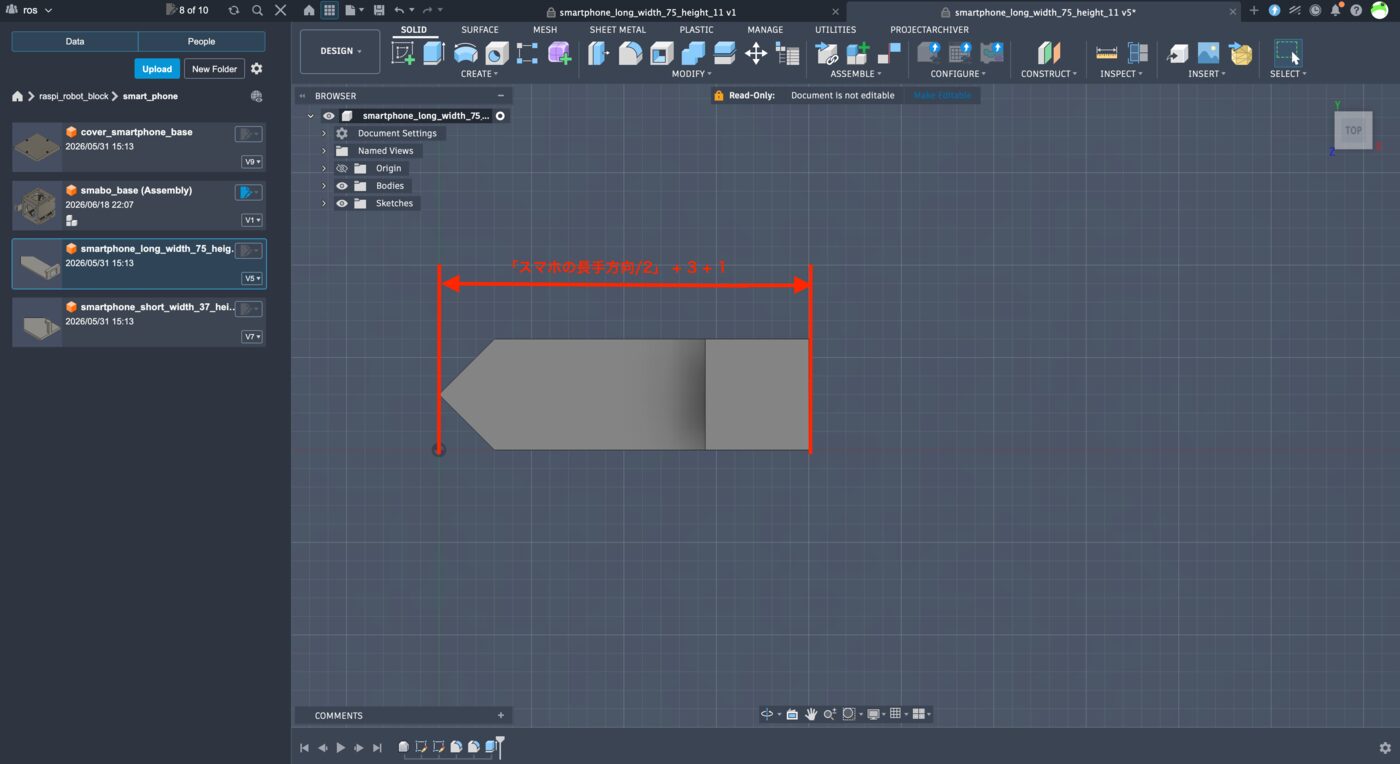Switch to the SHEET METAL tab

[x=618, y=30]
